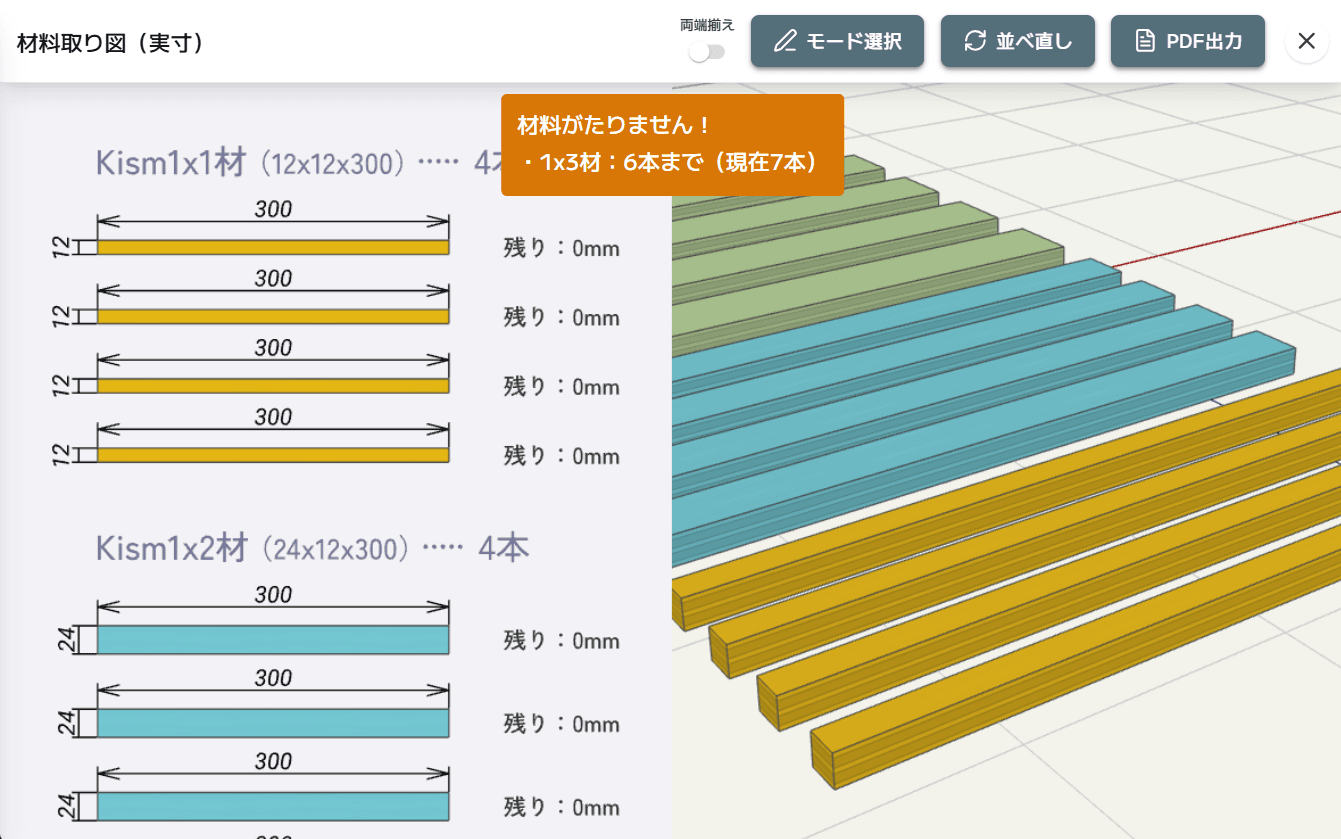Toggle the 両端揃え switch

tap(707, 52)
